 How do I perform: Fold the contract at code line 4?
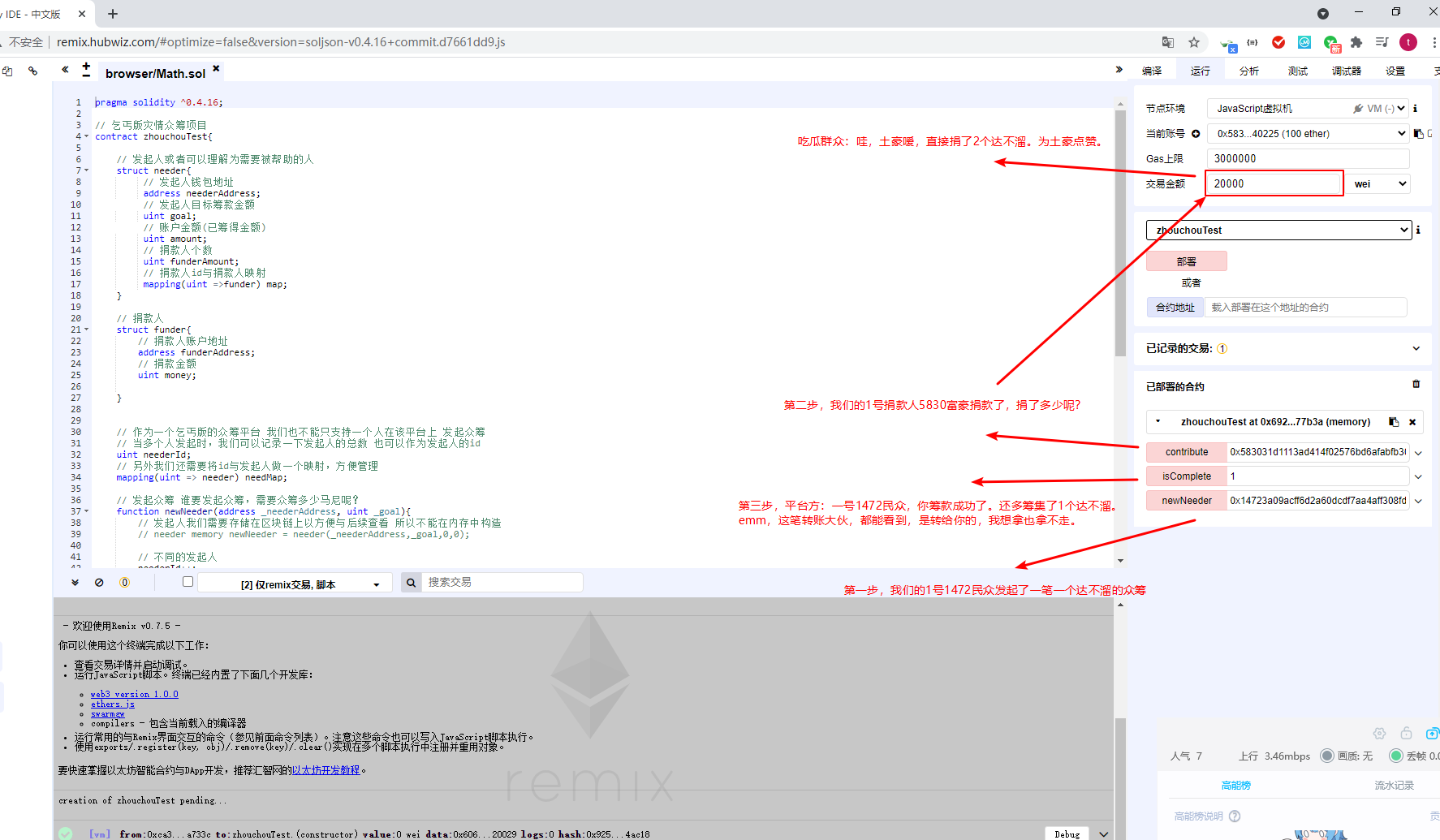tap(87, 136)
